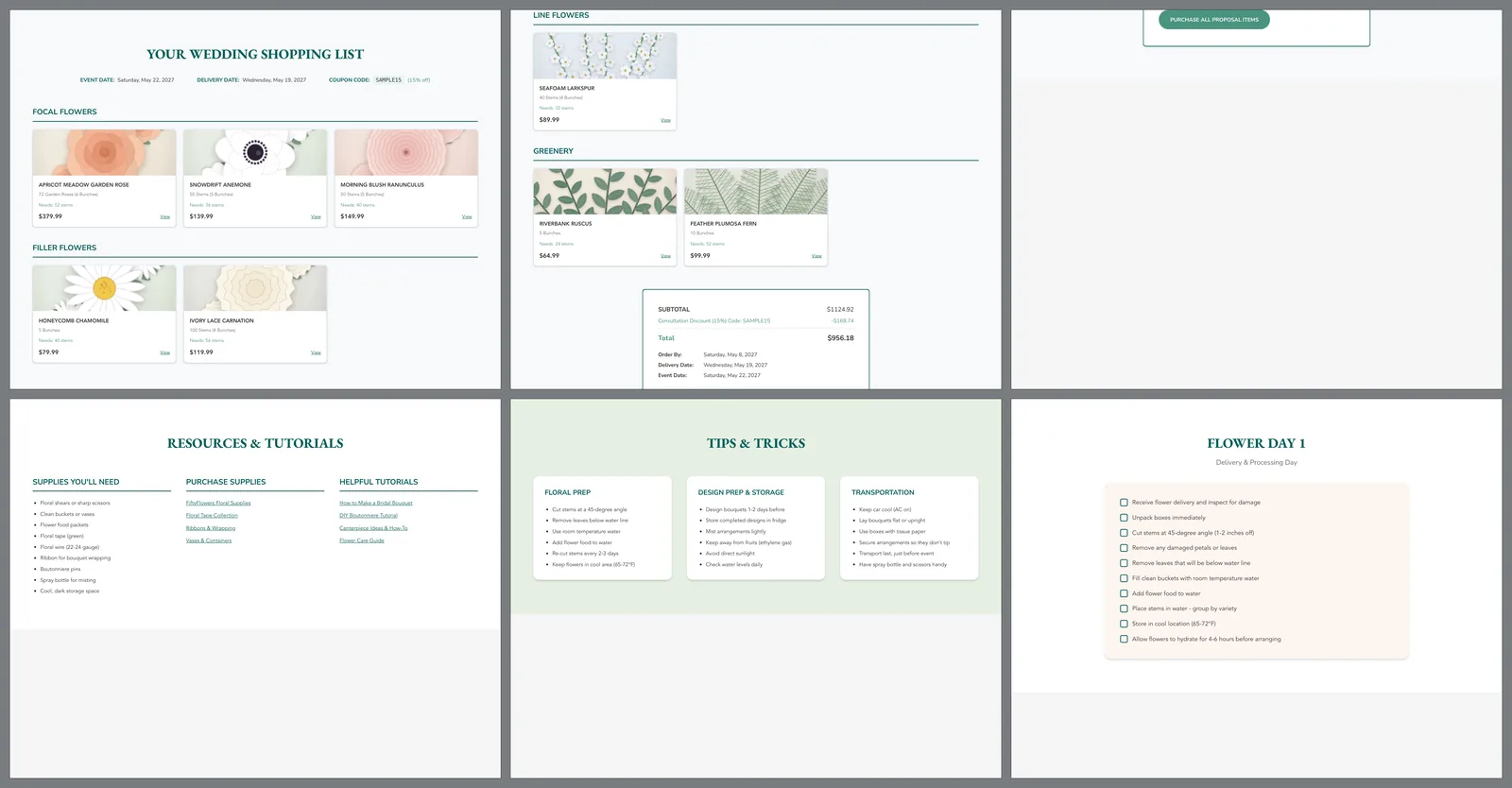The width and height of the screenshot is (1512, 788).
Task: Click the Flower Day 1 heading
Action: tap(1256, 443)
